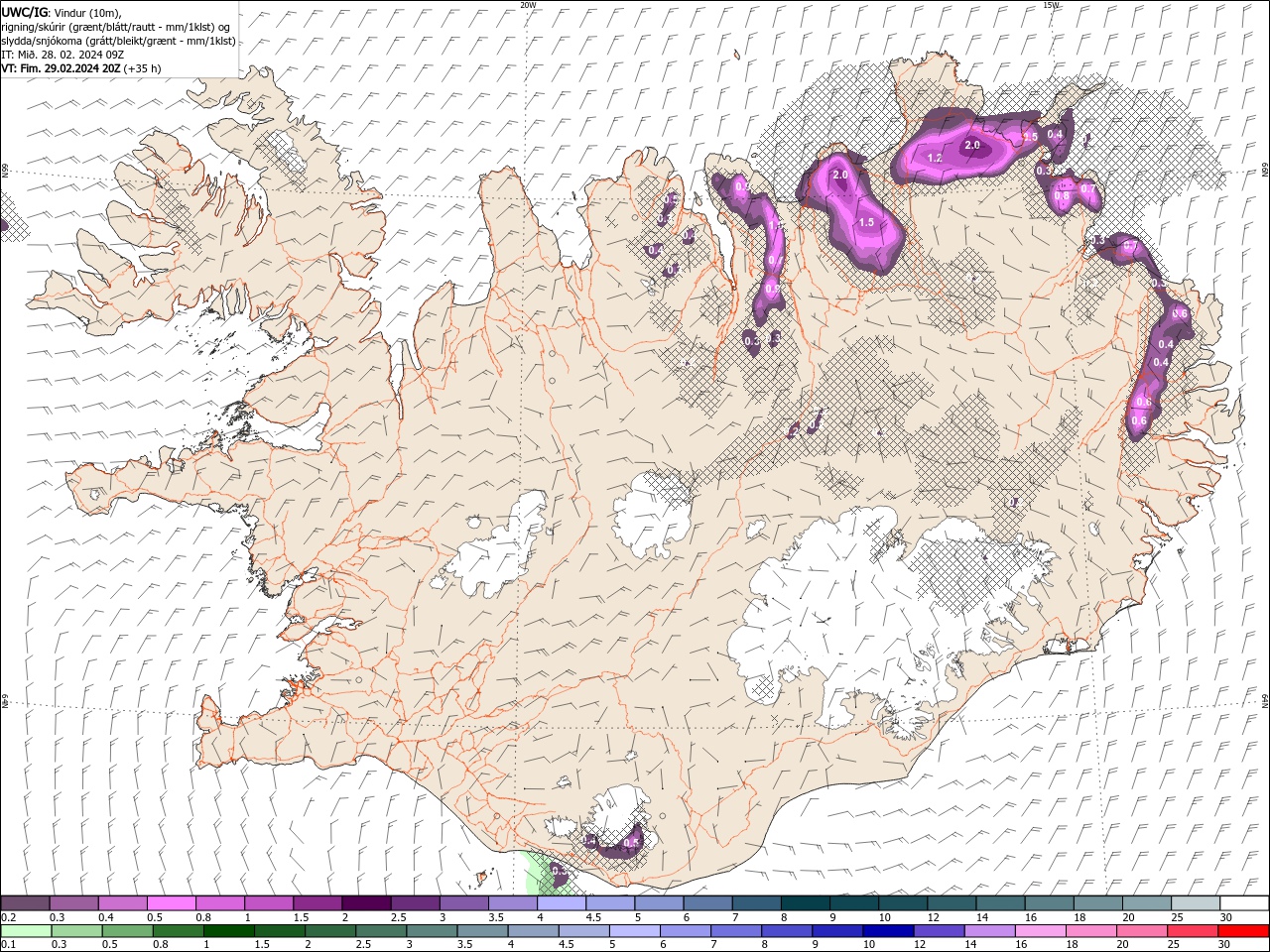This screenshot has width=1270, height=952.
Task: Click the 'rigning/skúrir' legend description line
Action: pyautogui.click(x=115, y=26)
